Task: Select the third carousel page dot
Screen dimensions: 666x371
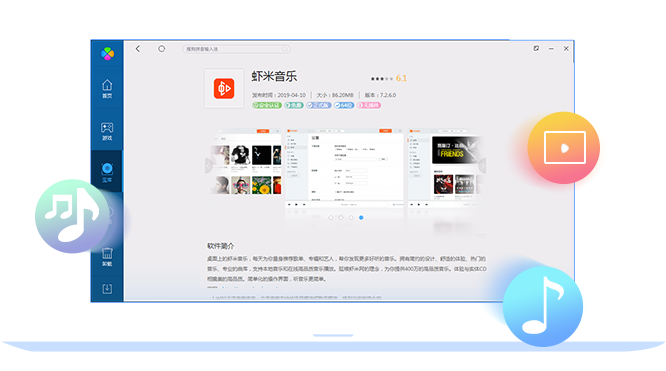Action: click(351, 218)
